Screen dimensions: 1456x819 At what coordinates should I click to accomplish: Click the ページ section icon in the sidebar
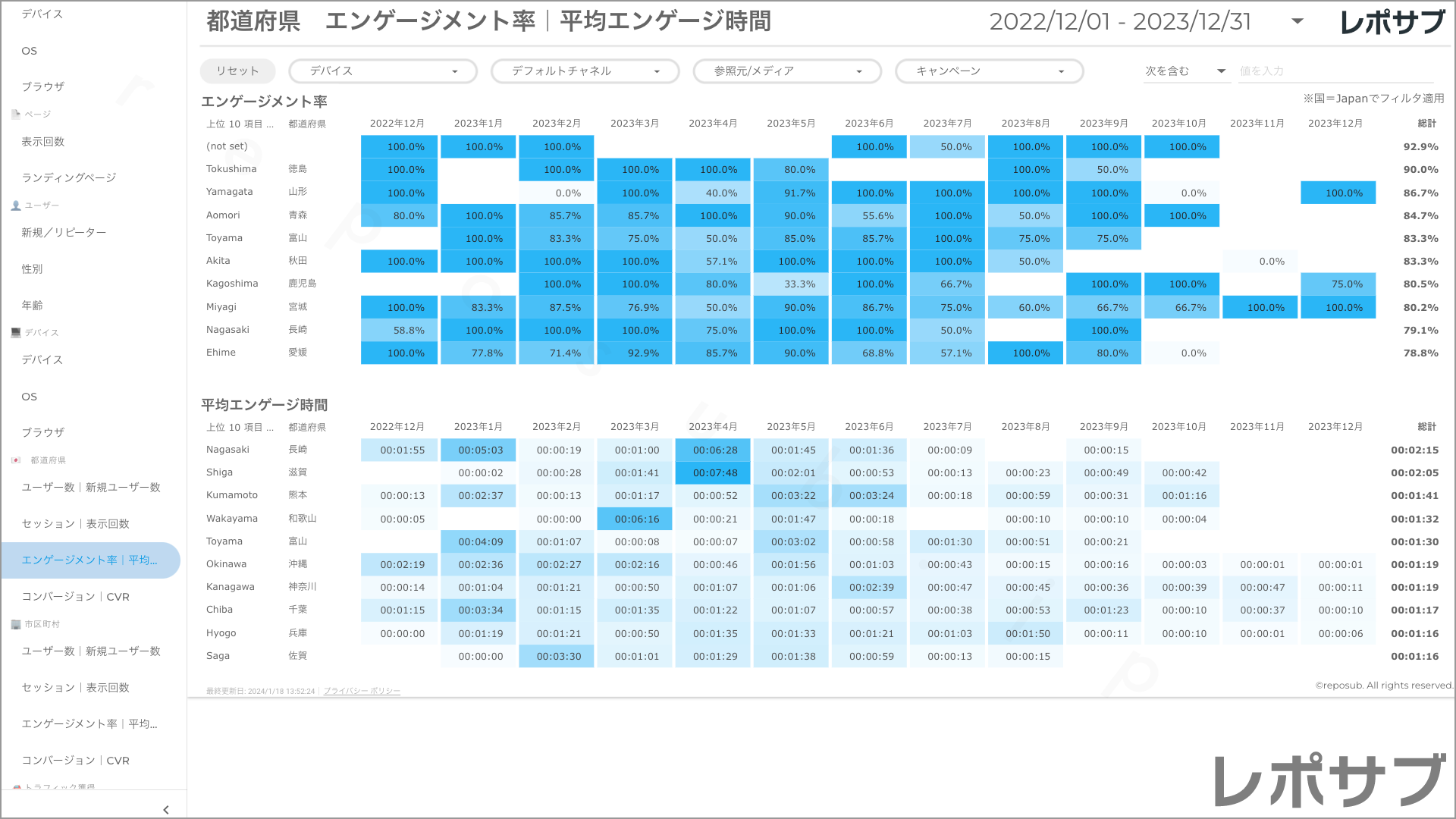point(15,114)
